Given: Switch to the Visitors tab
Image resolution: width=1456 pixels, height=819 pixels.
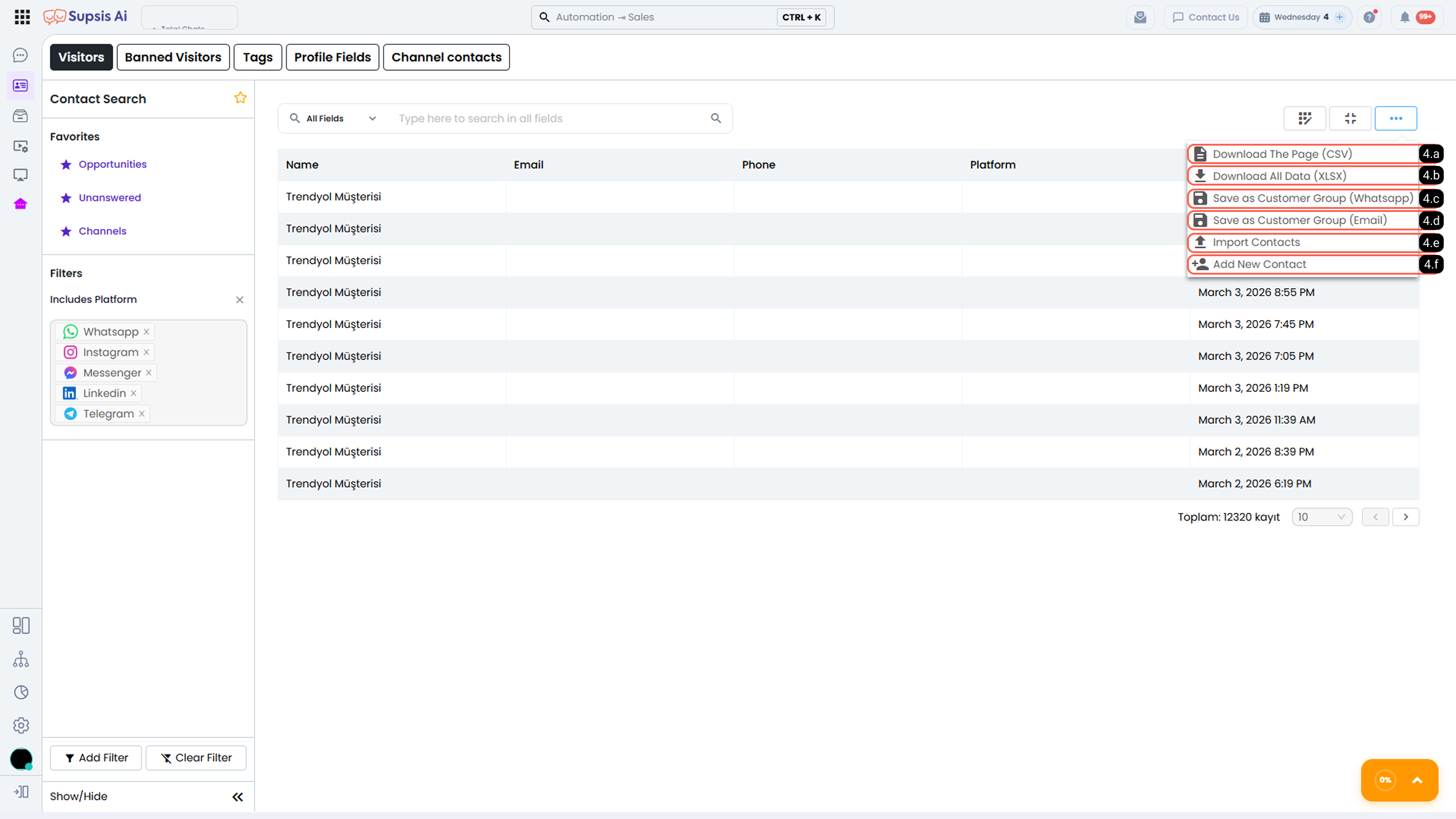Looking at the screenshot, I should coord(81,57).
